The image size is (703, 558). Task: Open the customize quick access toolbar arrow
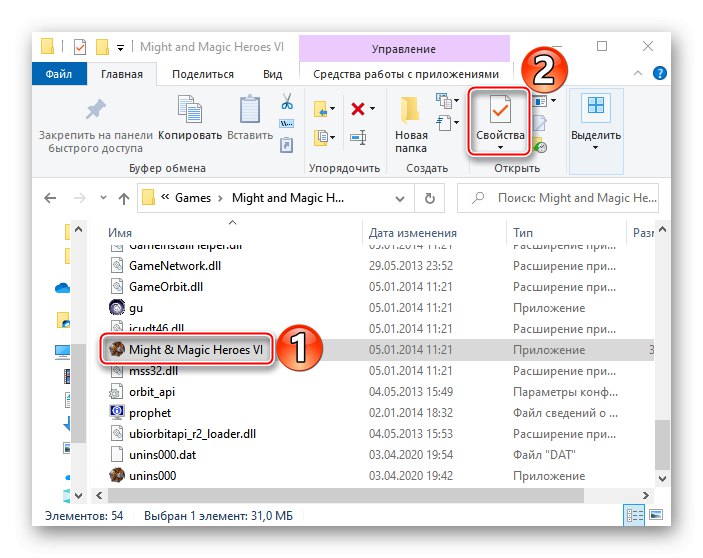coord(120,48)
